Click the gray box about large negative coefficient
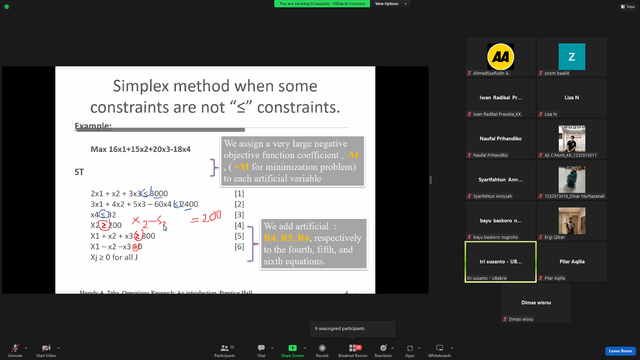Image resolution: width=640 pixels, height=360 pixels. tap(292, 161)
